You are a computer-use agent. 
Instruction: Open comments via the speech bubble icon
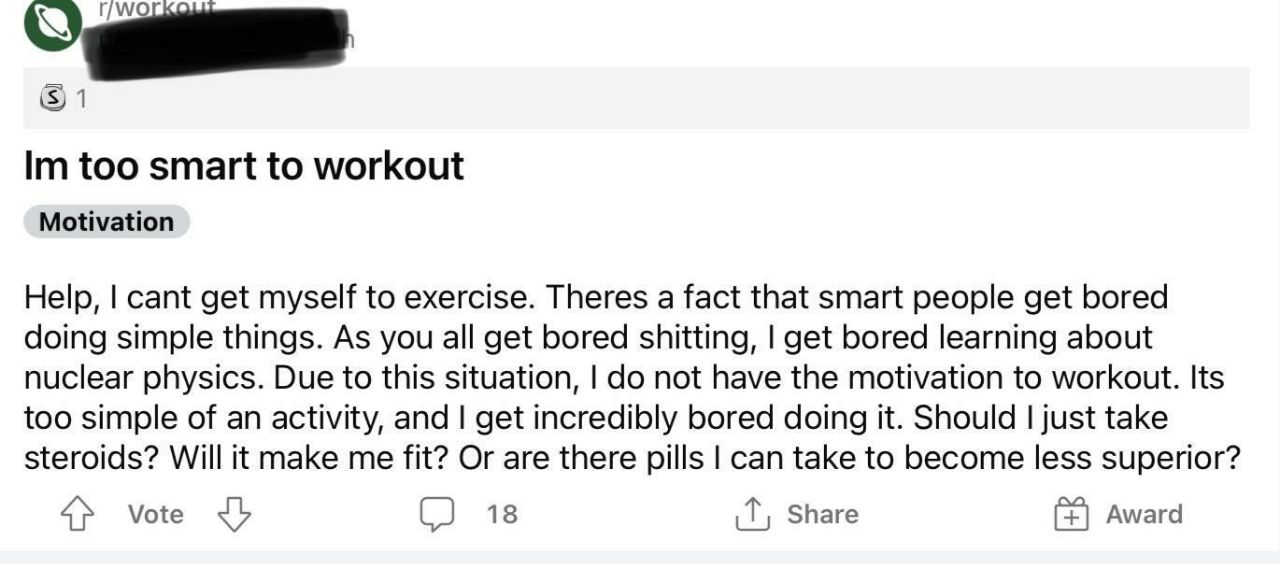[x=436, y=515]
